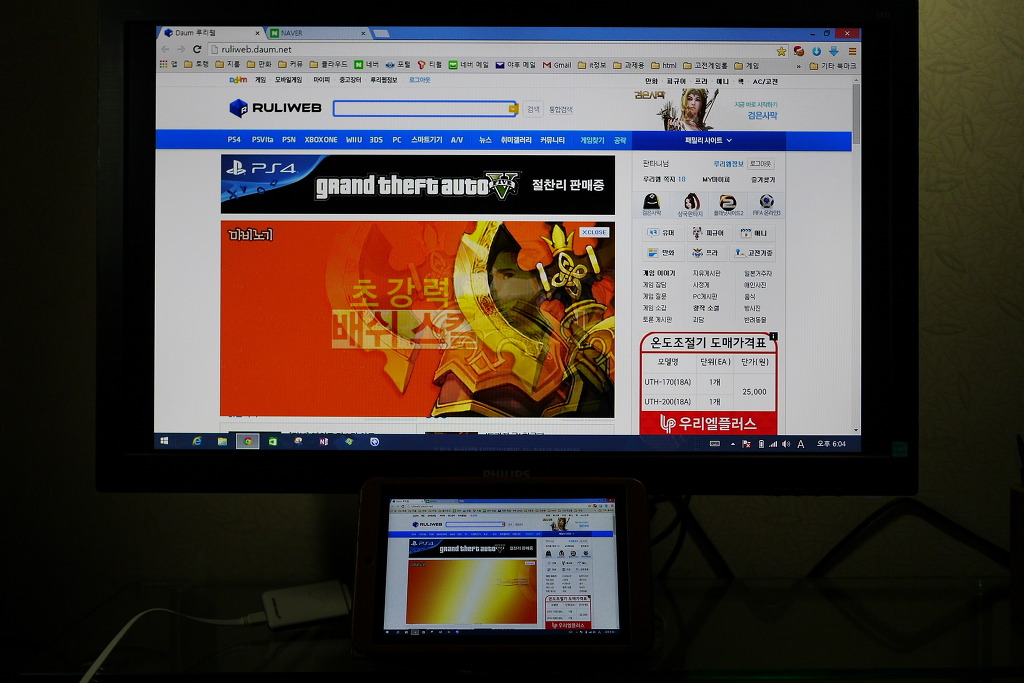This screenshot has width=1024, height=683.
Task: Click the bookmark star in address bar
Action: coord(781,50)
